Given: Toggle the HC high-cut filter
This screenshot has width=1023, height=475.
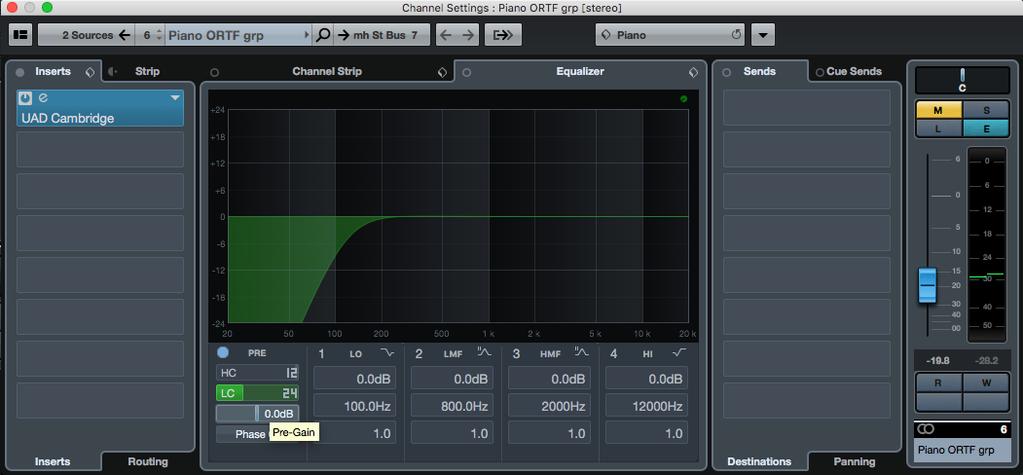Looking at the screenshot, I should tap(228, 373).
